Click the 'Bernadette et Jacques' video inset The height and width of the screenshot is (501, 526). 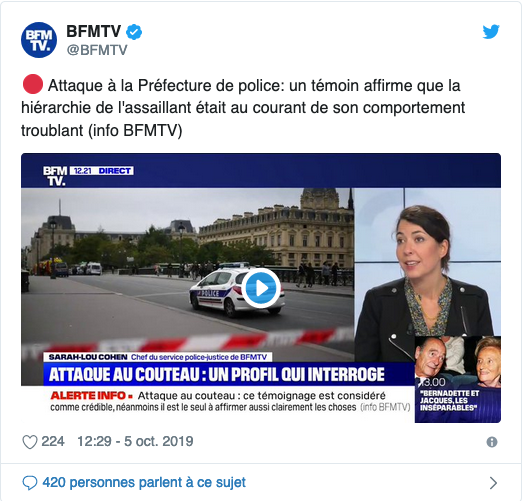coord(458,379)
